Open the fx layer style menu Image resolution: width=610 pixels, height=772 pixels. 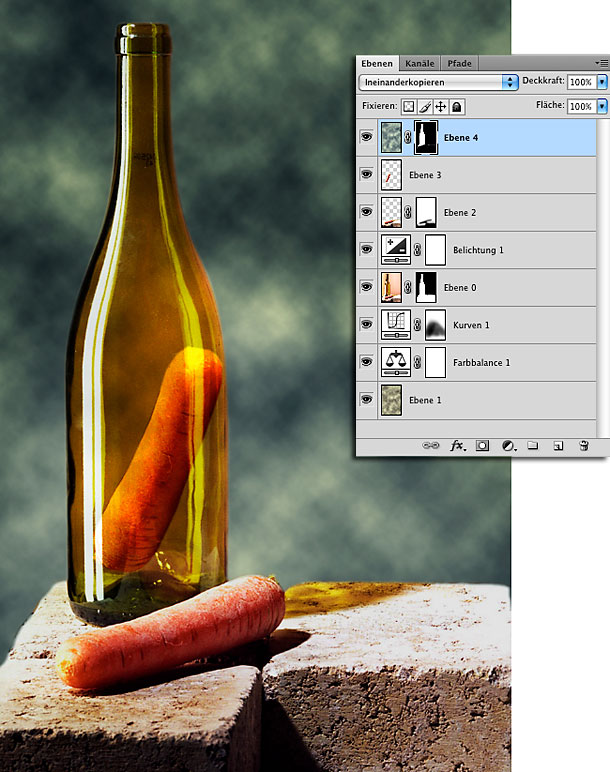458,446
